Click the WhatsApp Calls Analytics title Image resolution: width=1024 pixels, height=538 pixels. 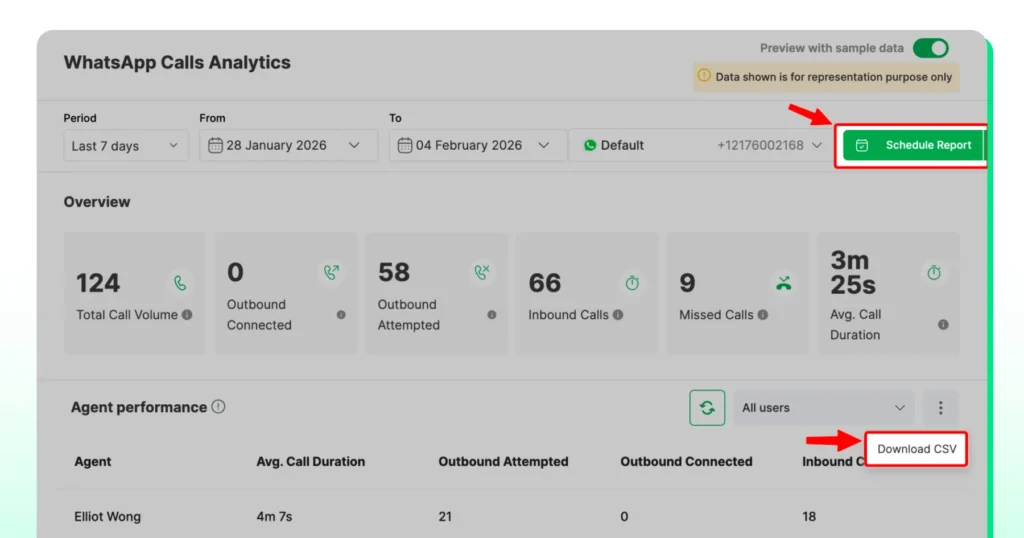click(x=177, y=63)
